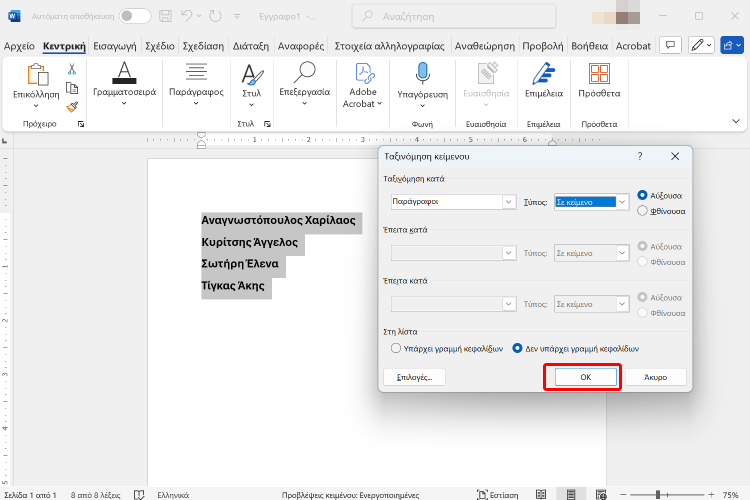Open the Επιλογές... options button
Viewport: 750px width, 500px height.
click(414, 377)
